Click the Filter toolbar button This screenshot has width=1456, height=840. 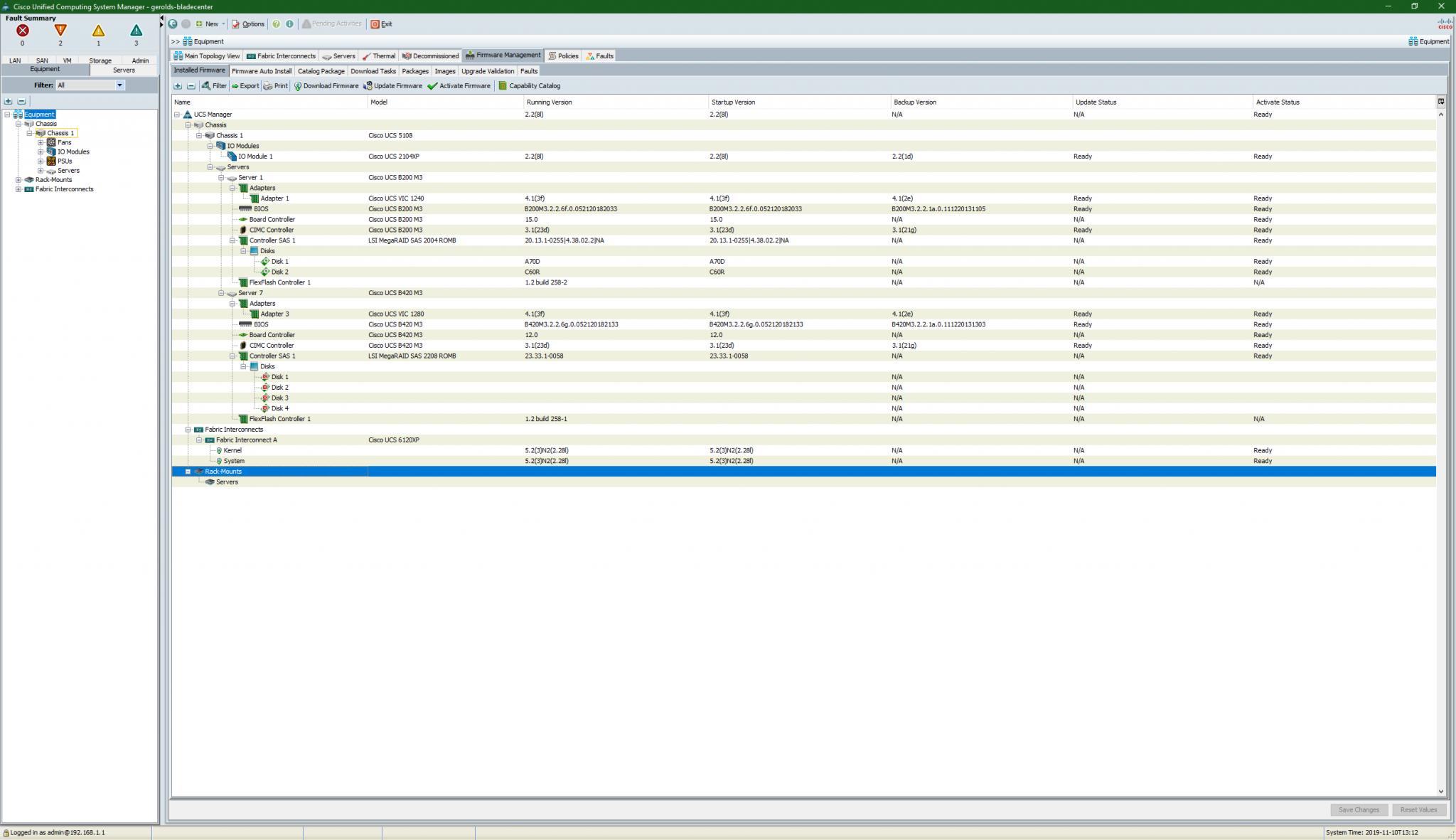(214, 86)
